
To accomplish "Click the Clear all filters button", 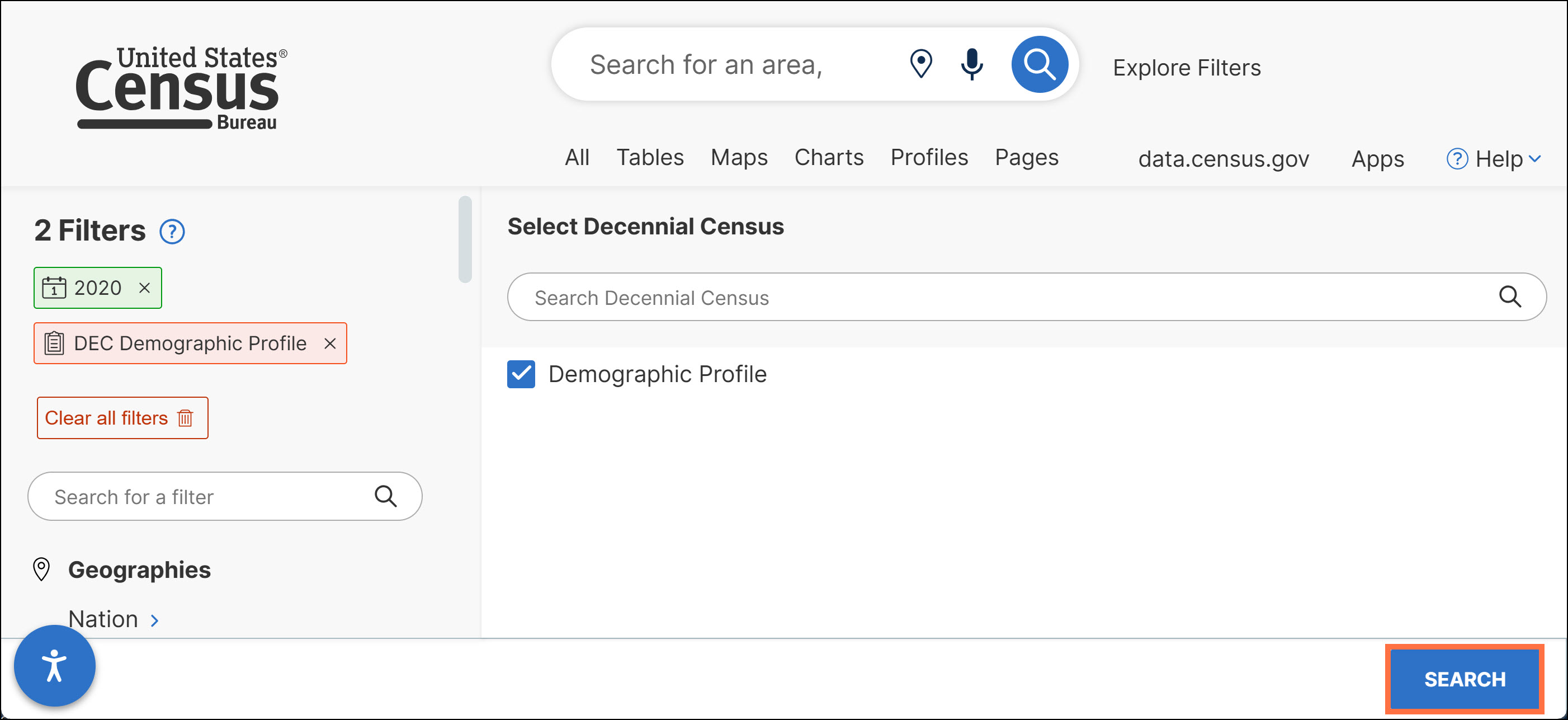I will 122,418.
